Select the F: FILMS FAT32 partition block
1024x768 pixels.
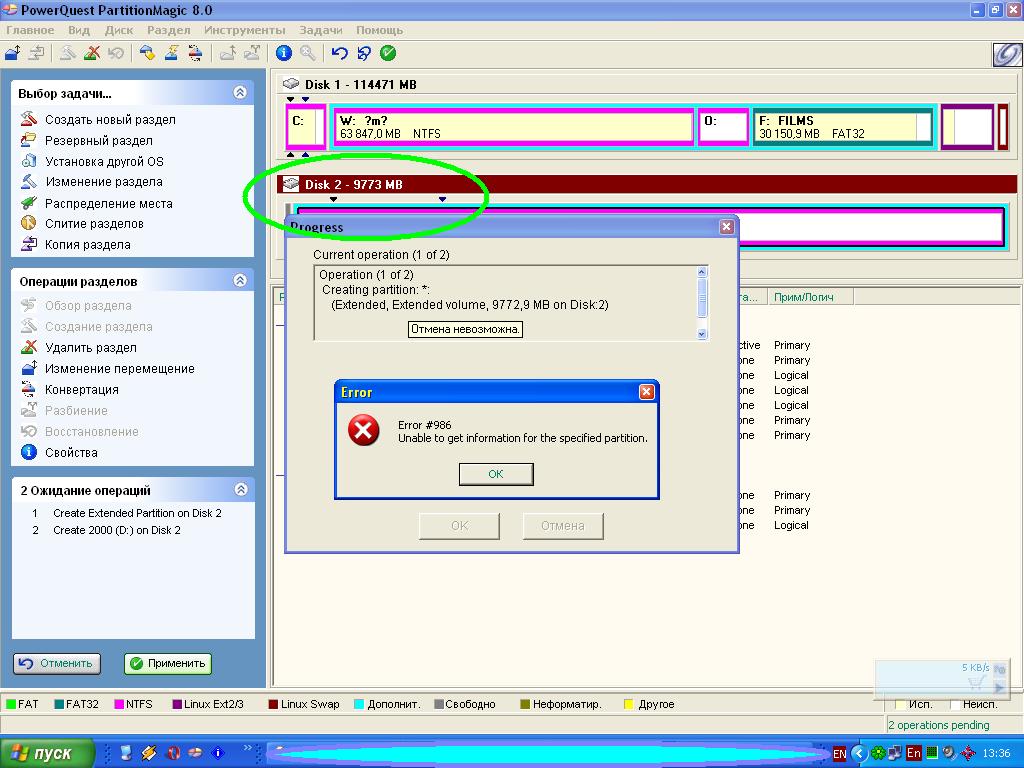click(843, 127)
